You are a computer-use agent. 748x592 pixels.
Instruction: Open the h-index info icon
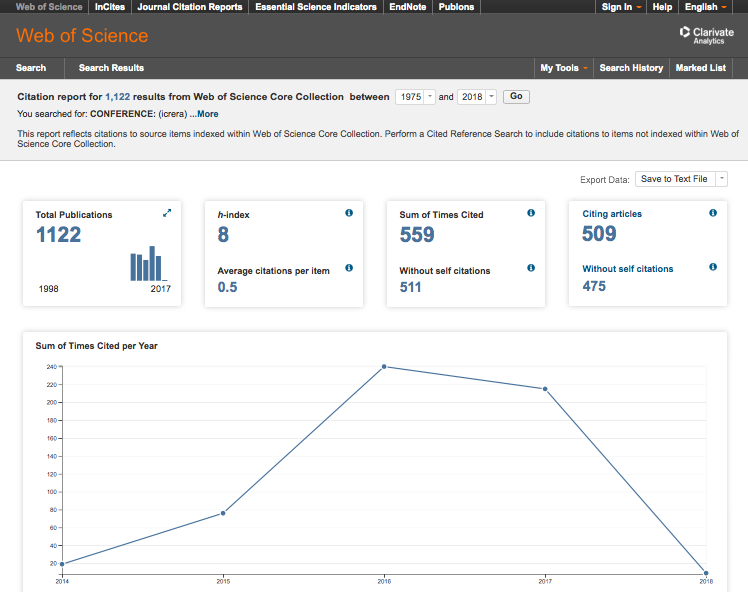(x=349, y=213)
